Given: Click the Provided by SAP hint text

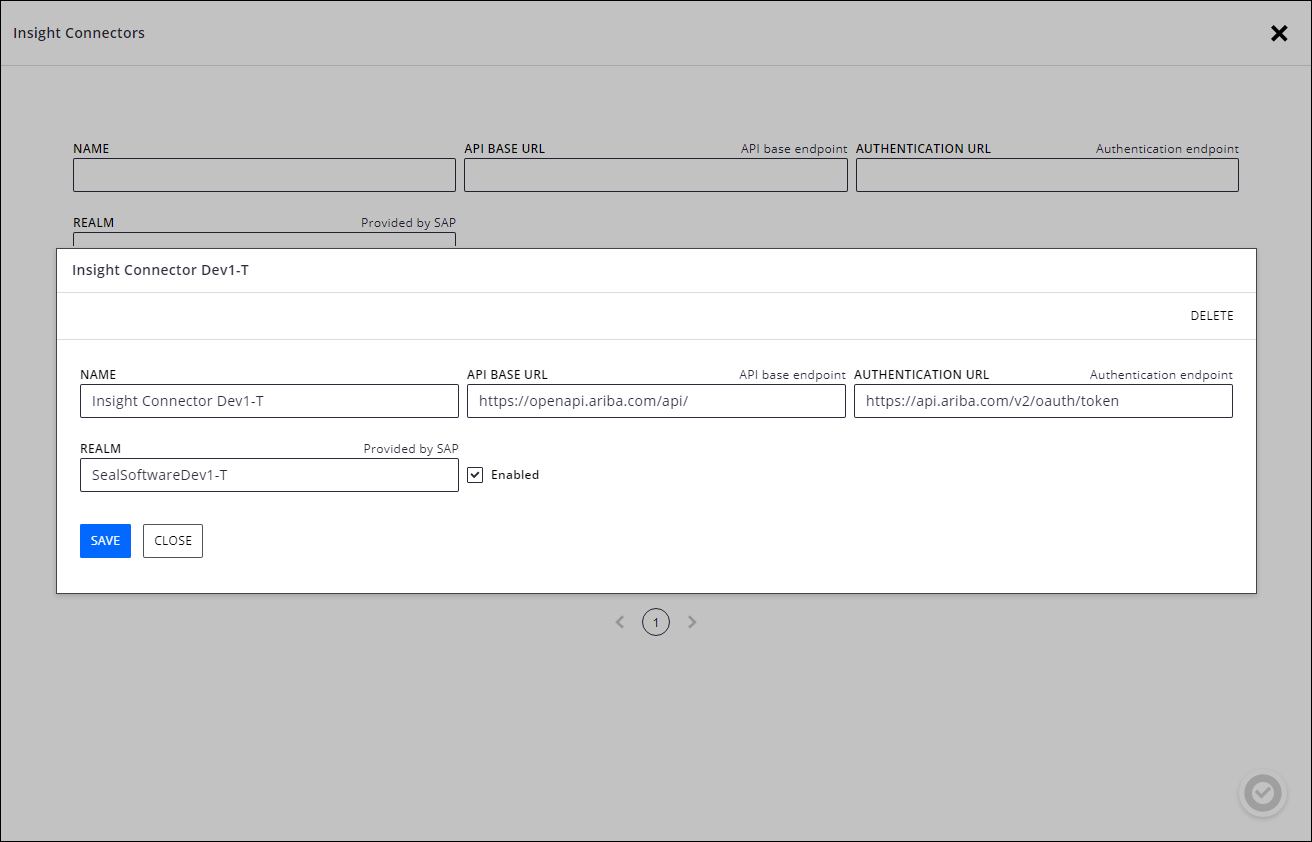Looking at the screenshot, I should 411,448.
